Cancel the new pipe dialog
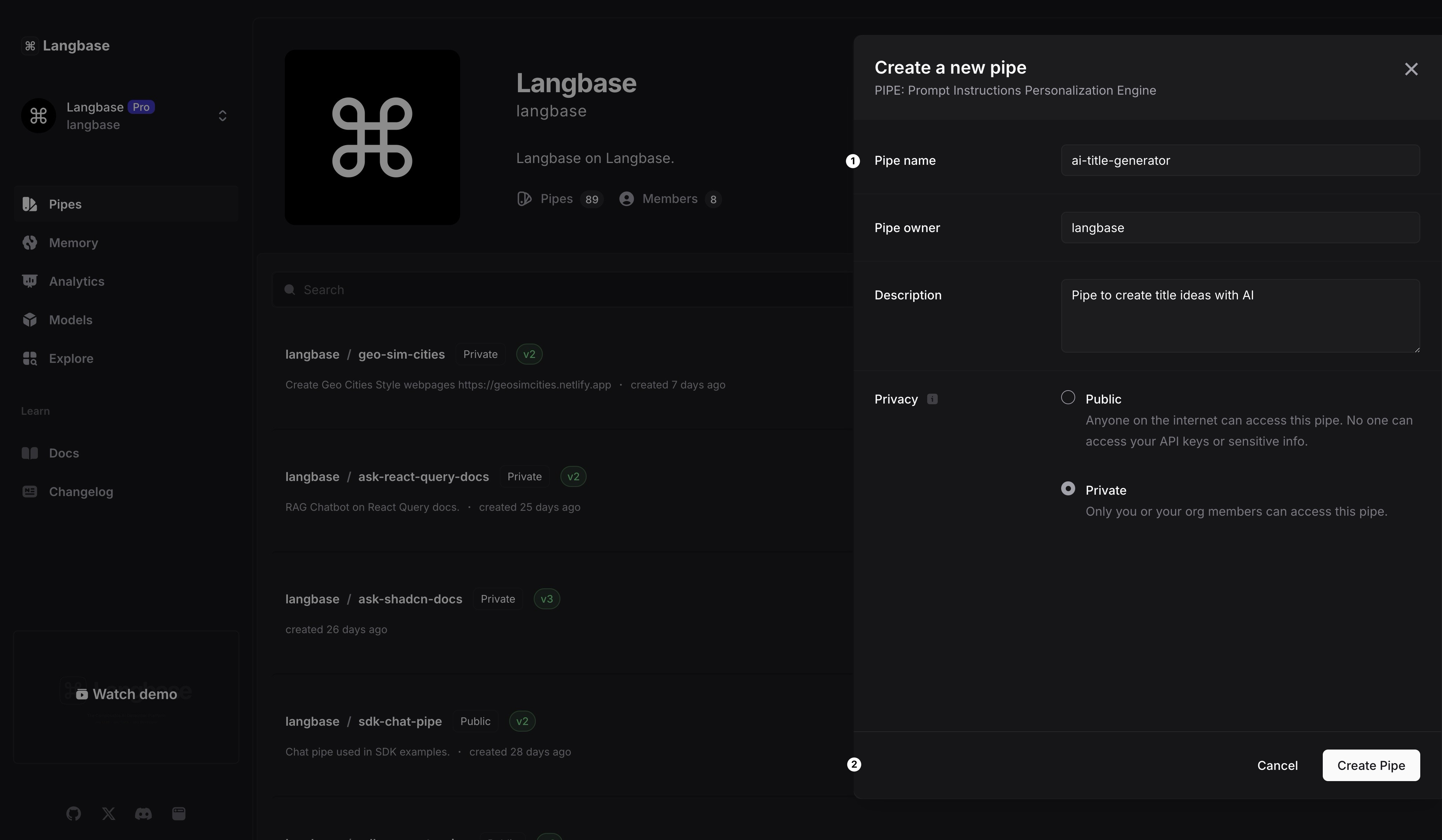 pyautogui.click(x=1277, y=765)
